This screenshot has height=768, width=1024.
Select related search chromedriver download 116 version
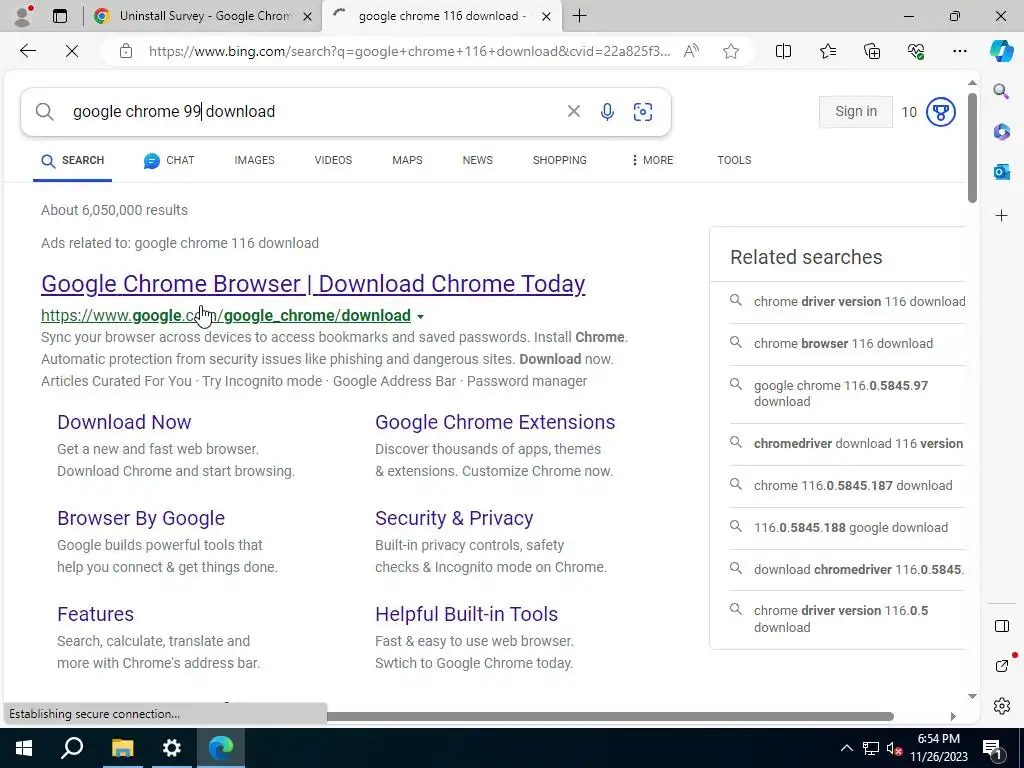[858, 444]
